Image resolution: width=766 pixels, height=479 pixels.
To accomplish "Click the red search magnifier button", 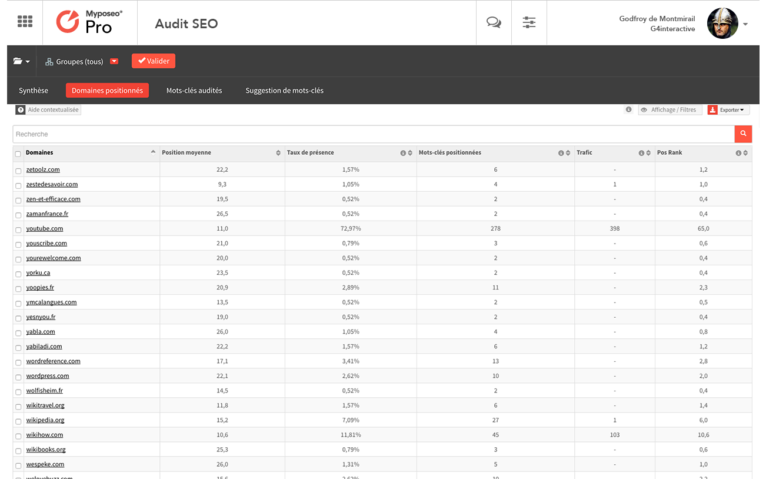I will 743,134.
